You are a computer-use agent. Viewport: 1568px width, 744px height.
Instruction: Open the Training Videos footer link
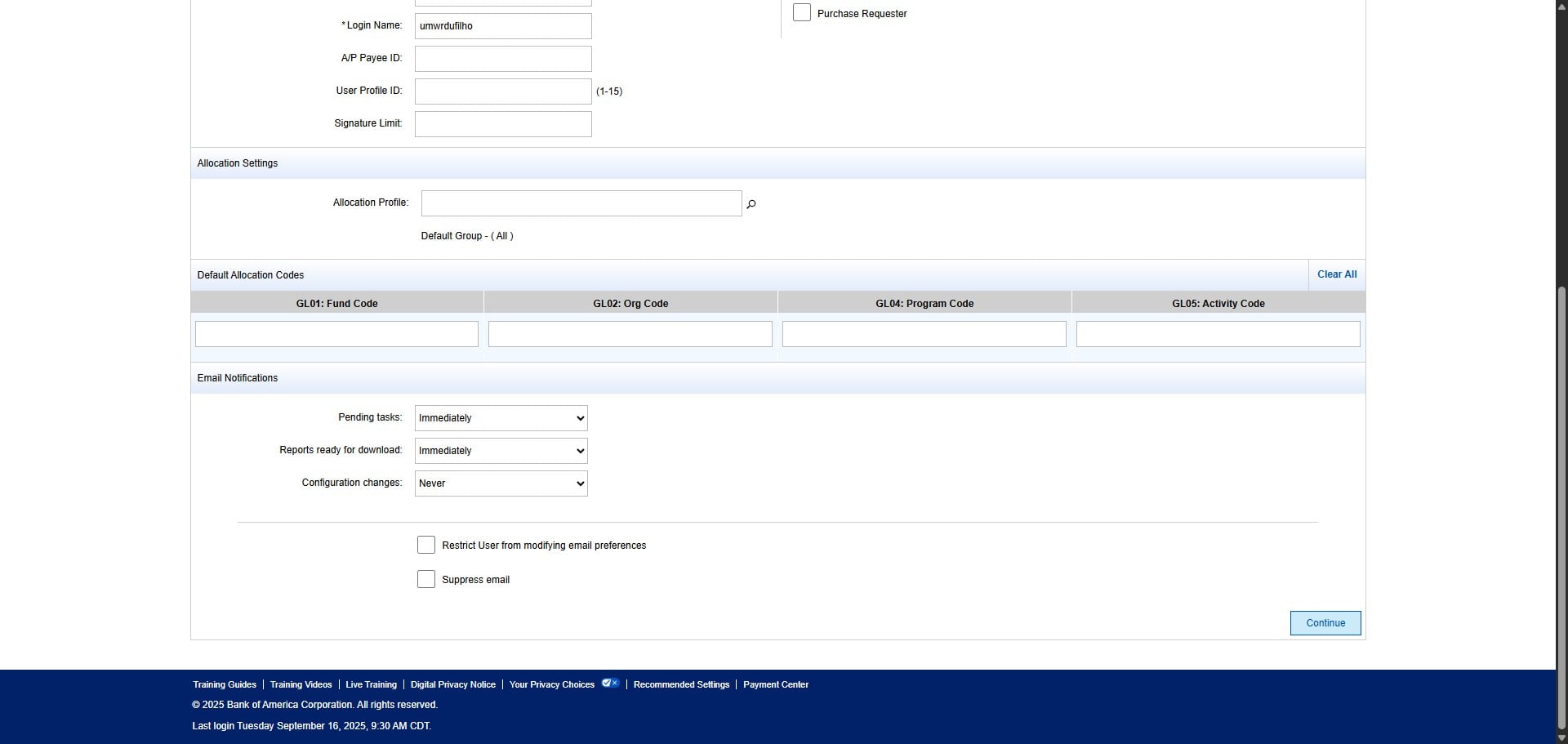point(301,684)
